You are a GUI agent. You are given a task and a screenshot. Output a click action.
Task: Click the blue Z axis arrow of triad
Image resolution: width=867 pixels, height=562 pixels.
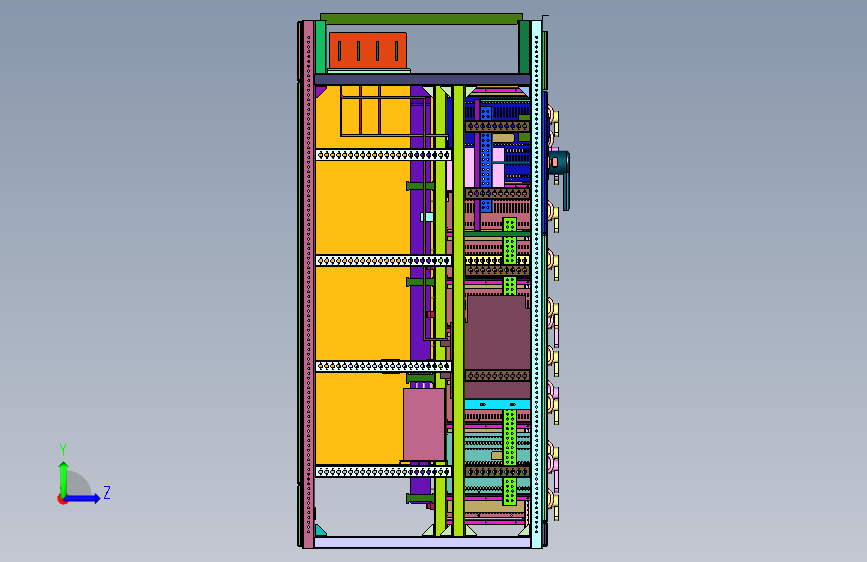[x=83, y=498]
